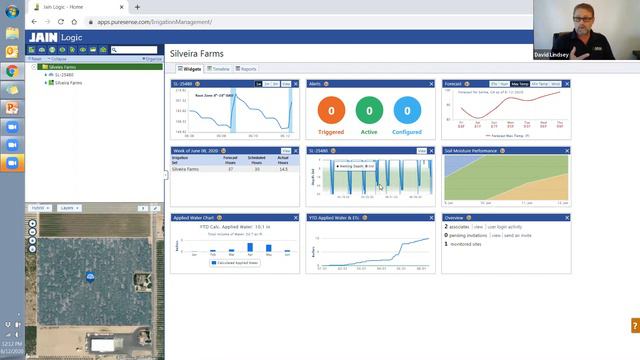Click View on Week of June 08 widget
The height and width of the screenshot is (360, 640).
(x=286, y=151)
